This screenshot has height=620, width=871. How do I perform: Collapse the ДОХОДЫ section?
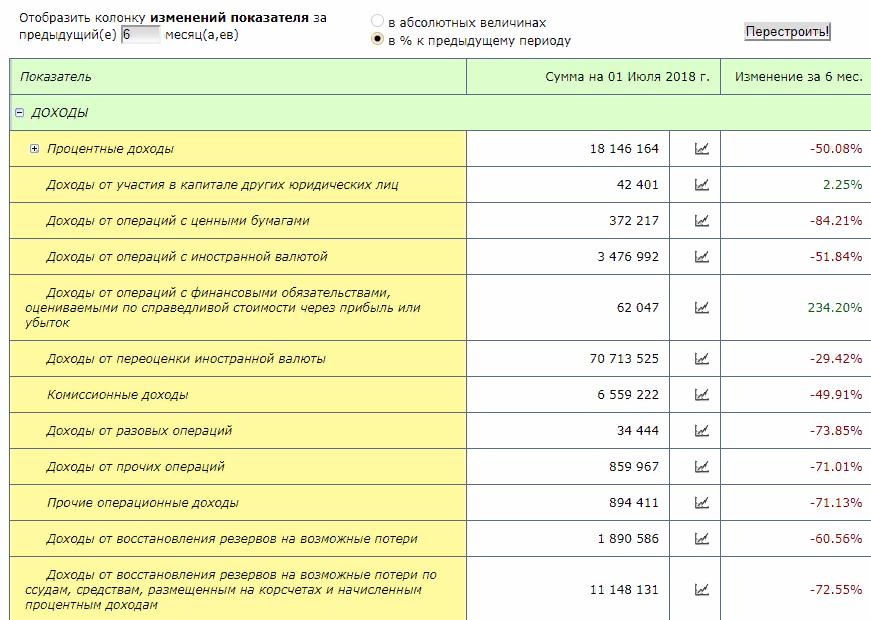coord(20,113)
